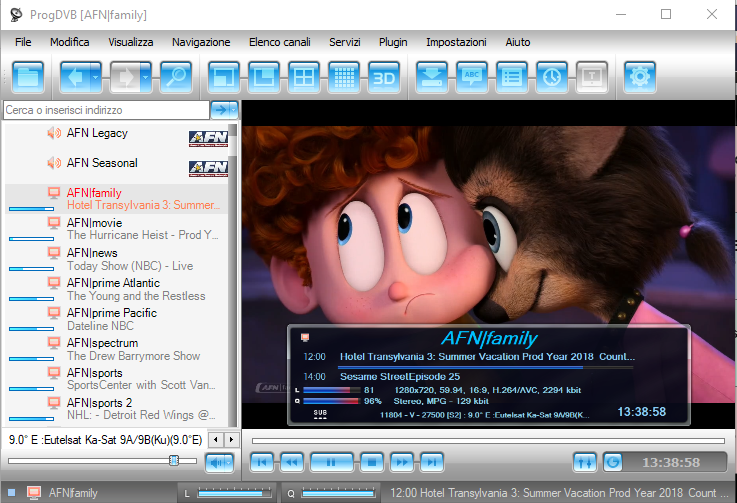
Task: Click the channel list vertical scrollbar
Action: click(x=233, y=274)
